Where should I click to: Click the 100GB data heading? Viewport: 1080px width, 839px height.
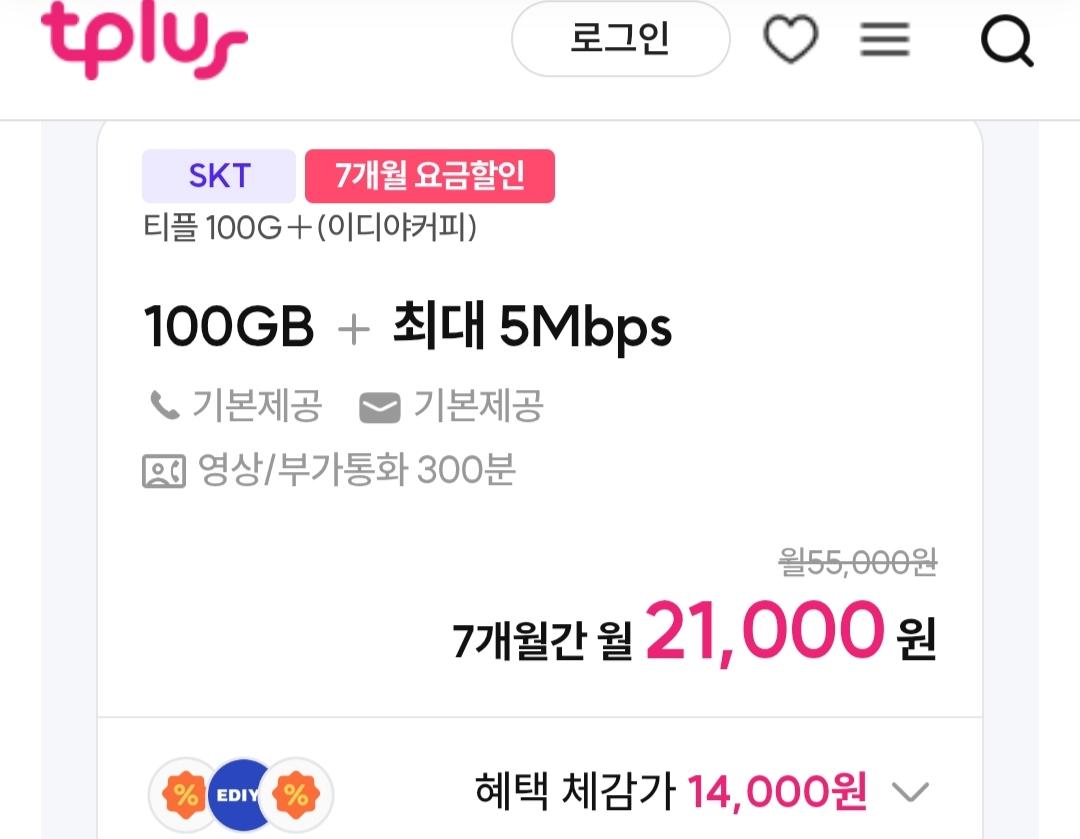[x=230, y=327]
